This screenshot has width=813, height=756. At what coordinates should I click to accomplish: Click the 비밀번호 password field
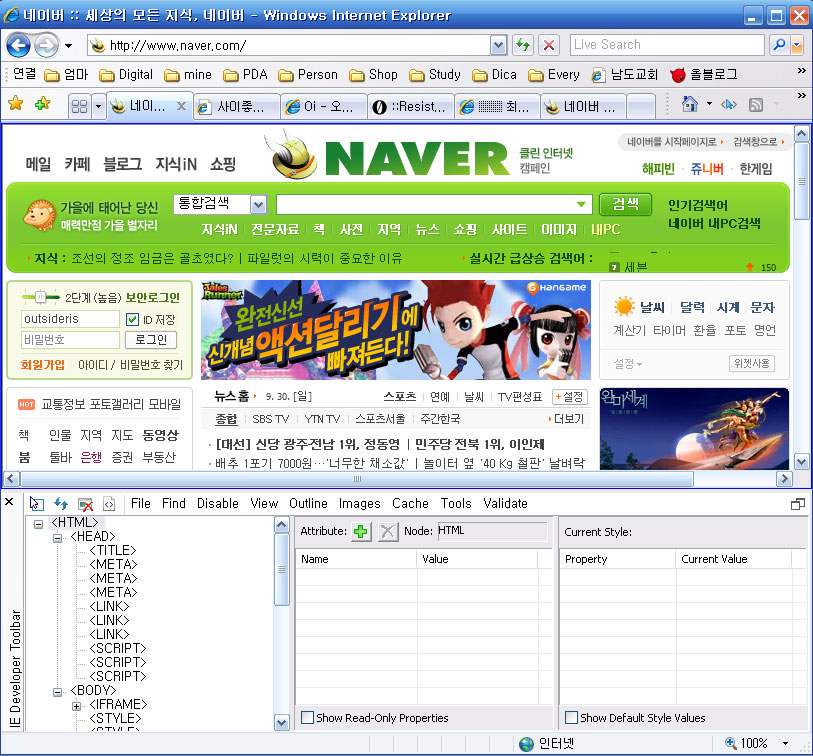(70, 340)
